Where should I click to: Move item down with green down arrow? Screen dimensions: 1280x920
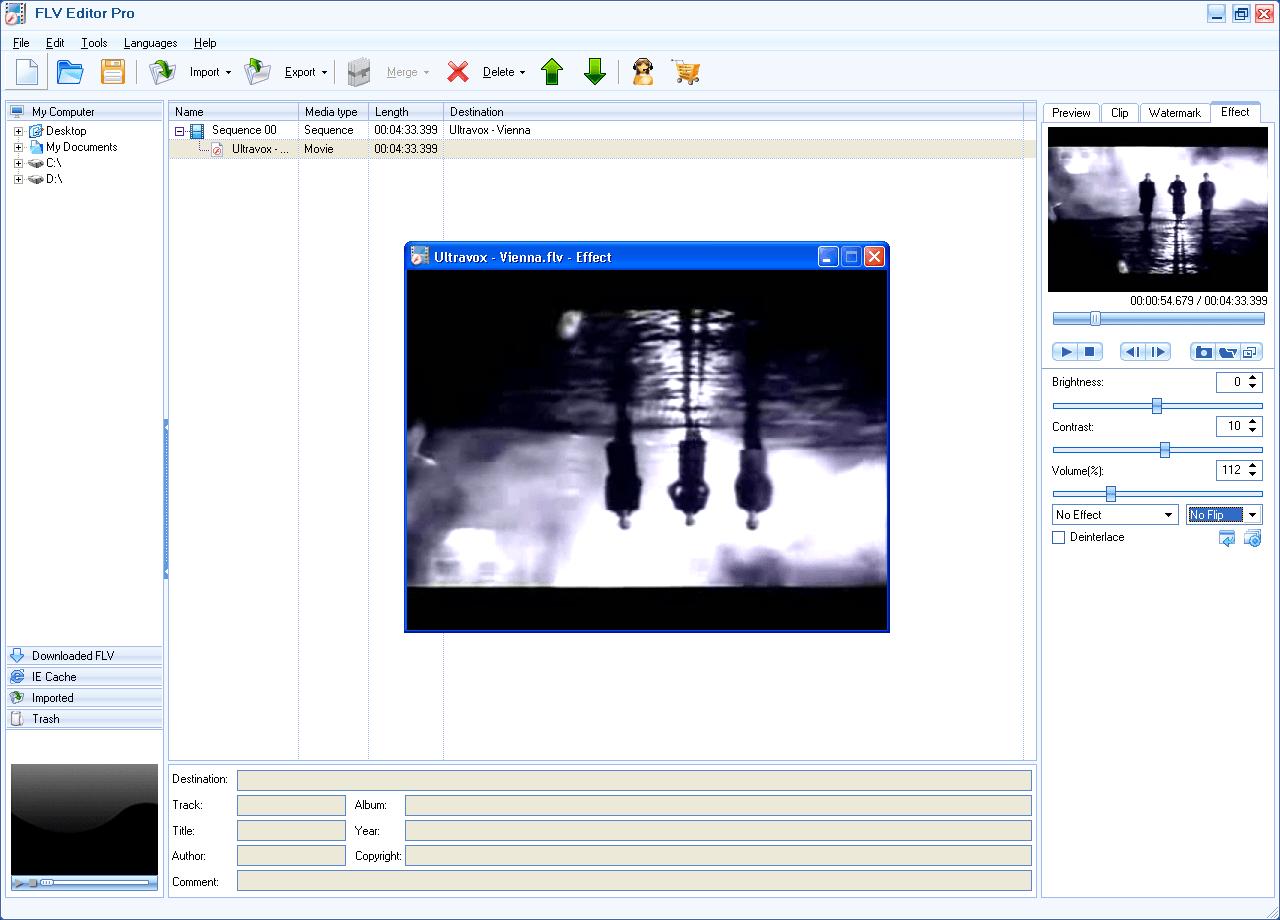595,72
